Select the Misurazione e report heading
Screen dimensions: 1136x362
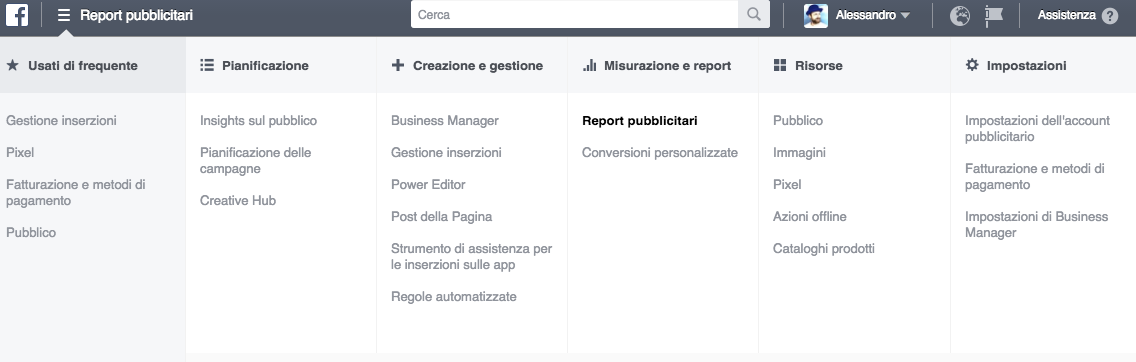coord(667,66)
